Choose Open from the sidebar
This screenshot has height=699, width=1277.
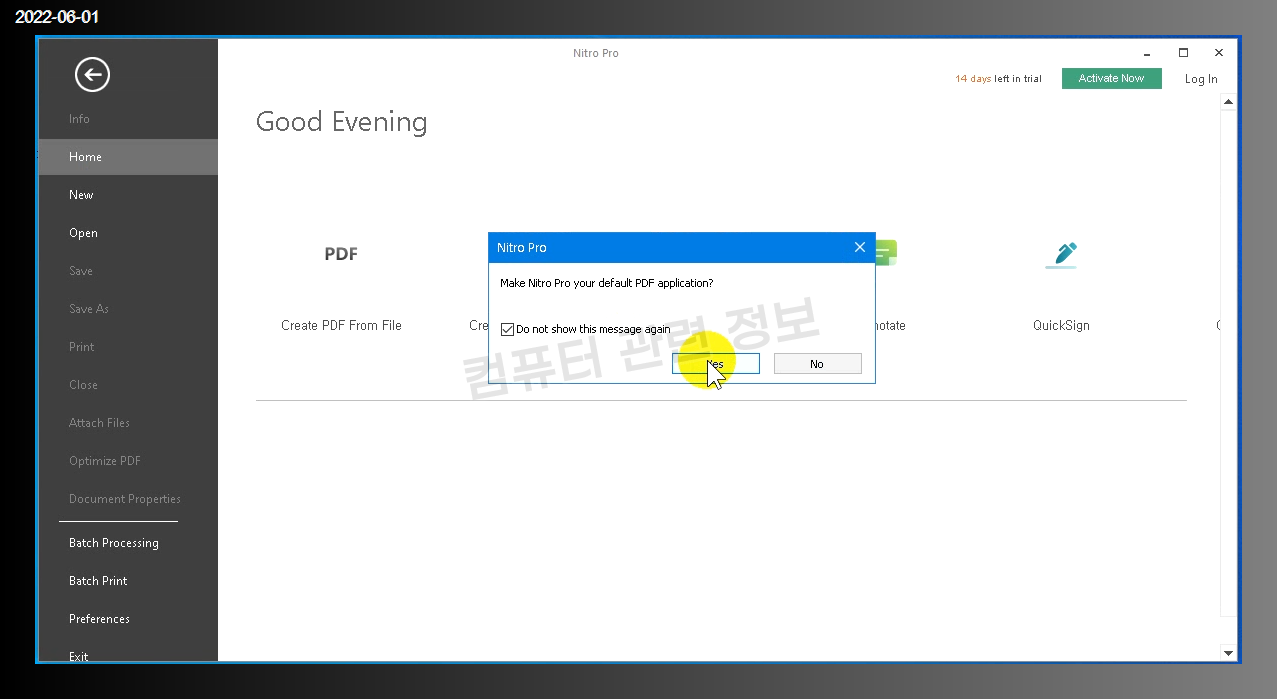coord(128,233)
